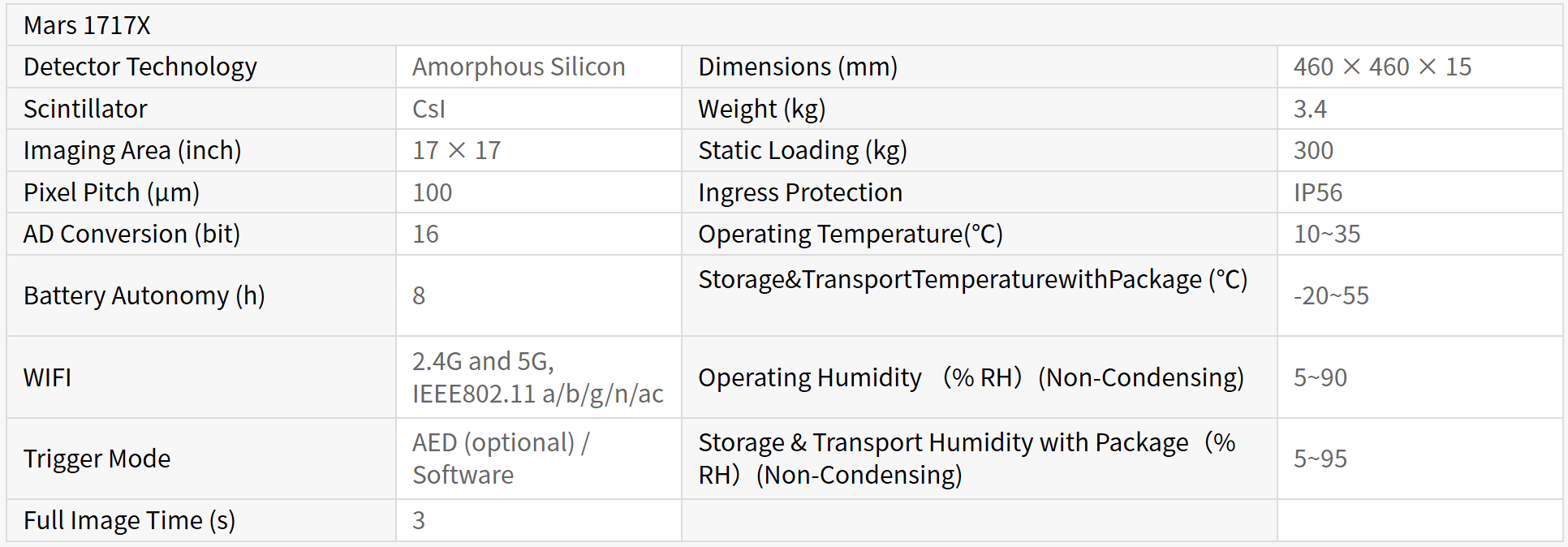1568x547 pixels.
Task: Click the Mars 1717X table title
Action: coord(87,26)
